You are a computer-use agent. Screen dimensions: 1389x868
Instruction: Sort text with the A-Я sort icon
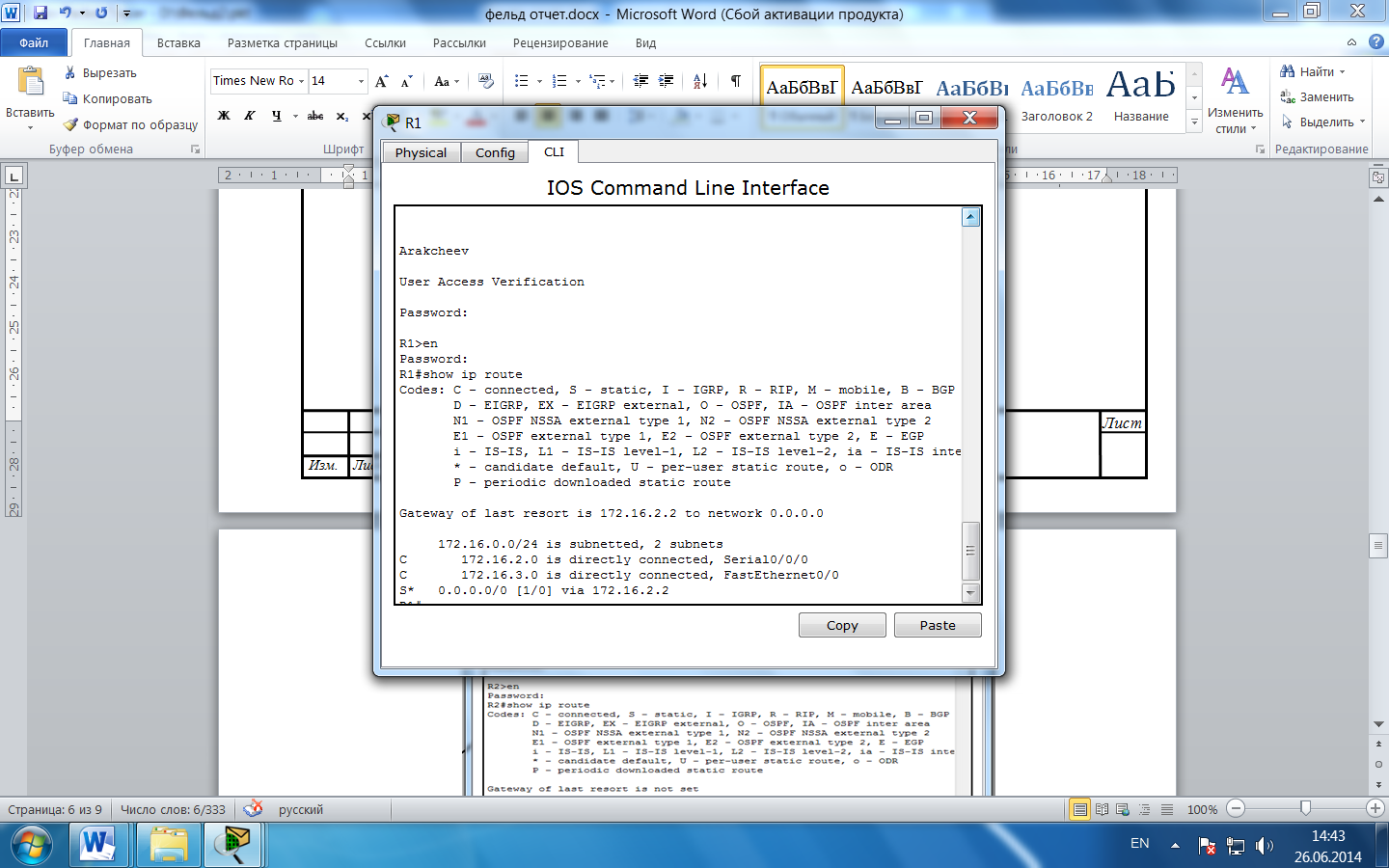coord(700,81)
